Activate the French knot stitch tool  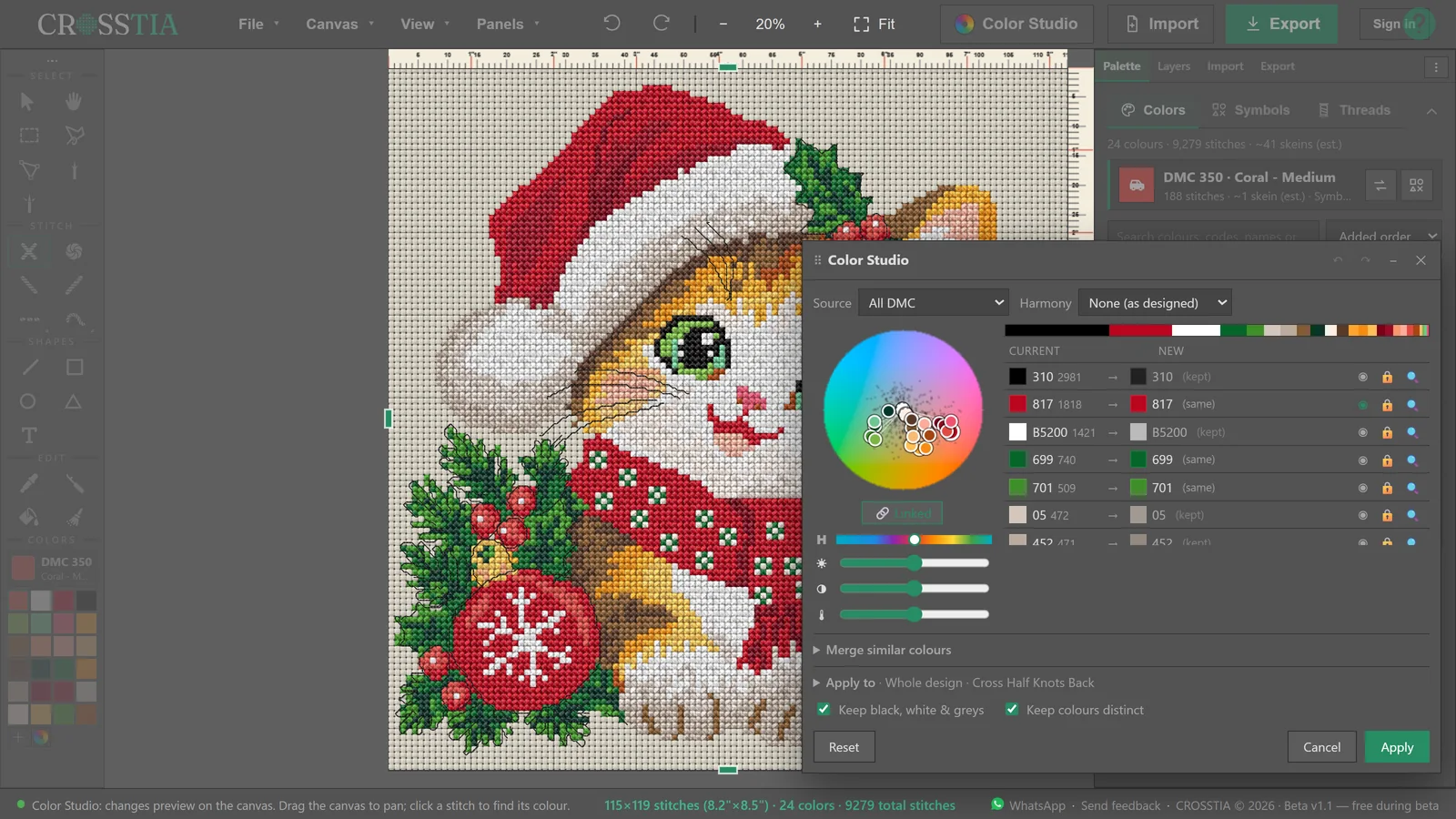click(75, 251)
